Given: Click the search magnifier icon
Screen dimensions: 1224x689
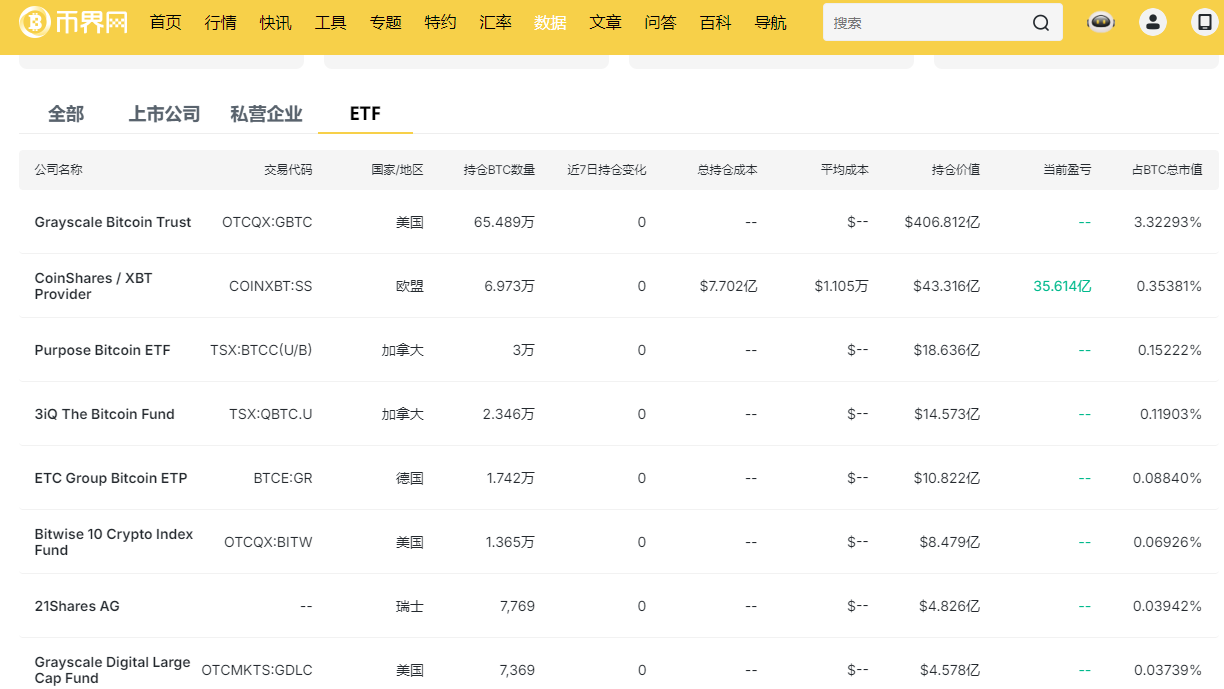Looking at the screenshot, I should (1041, 23).
